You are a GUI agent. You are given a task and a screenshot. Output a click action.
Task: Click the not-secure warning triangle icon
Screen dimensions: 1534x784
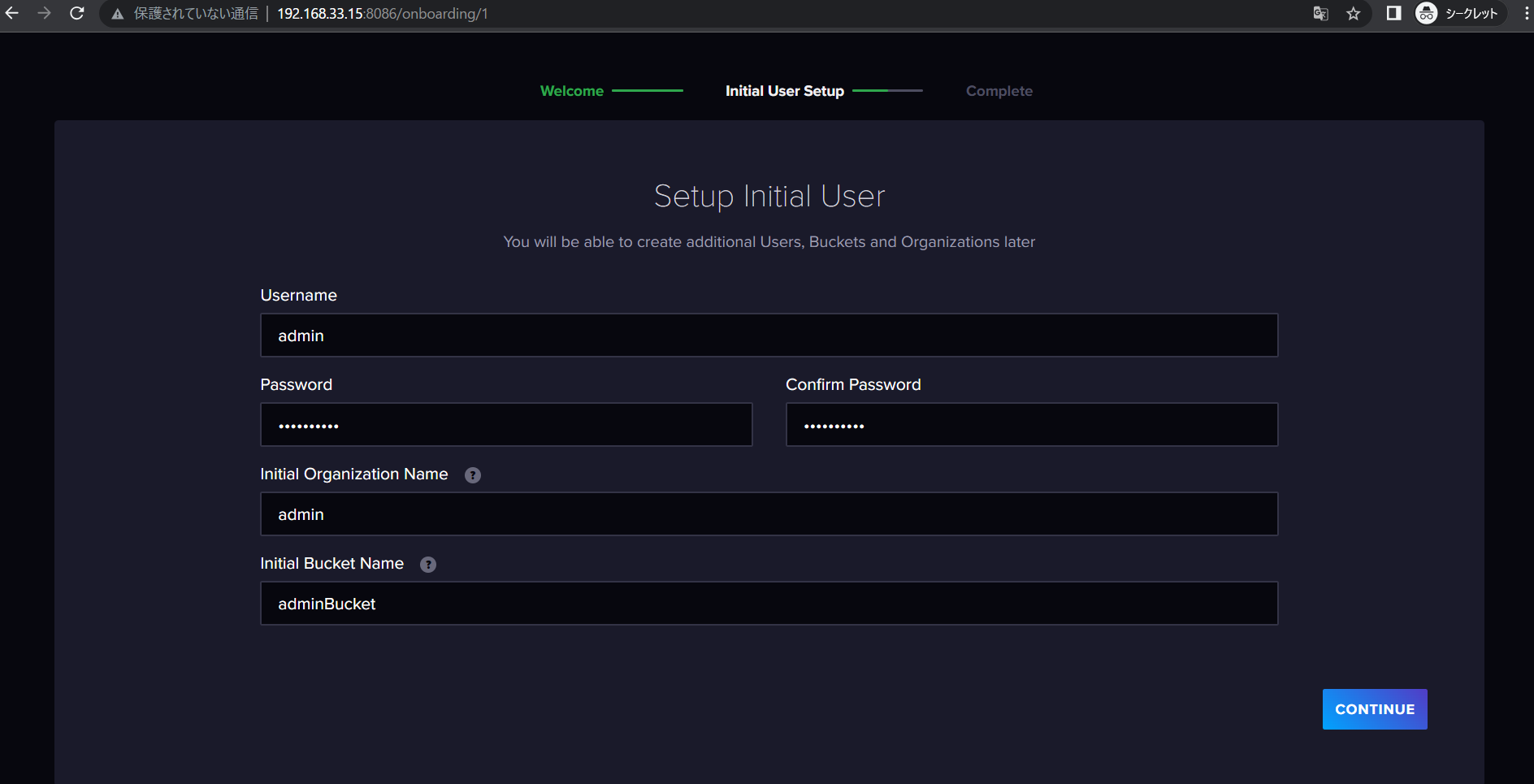tap(118, 14)
